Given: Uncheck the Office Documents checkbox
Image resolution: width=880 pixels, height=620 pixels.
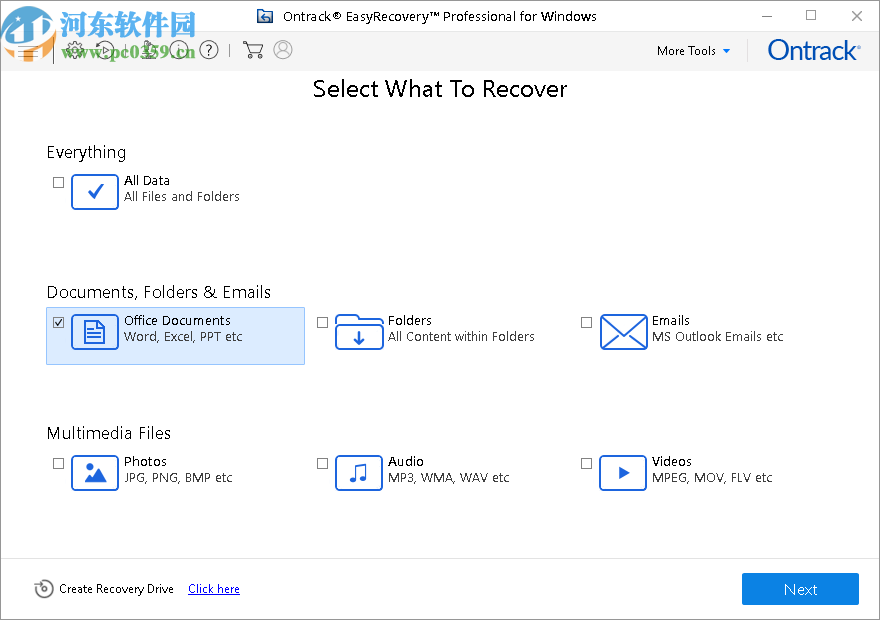Looking at the screenshot, I should tap(58, 322).
